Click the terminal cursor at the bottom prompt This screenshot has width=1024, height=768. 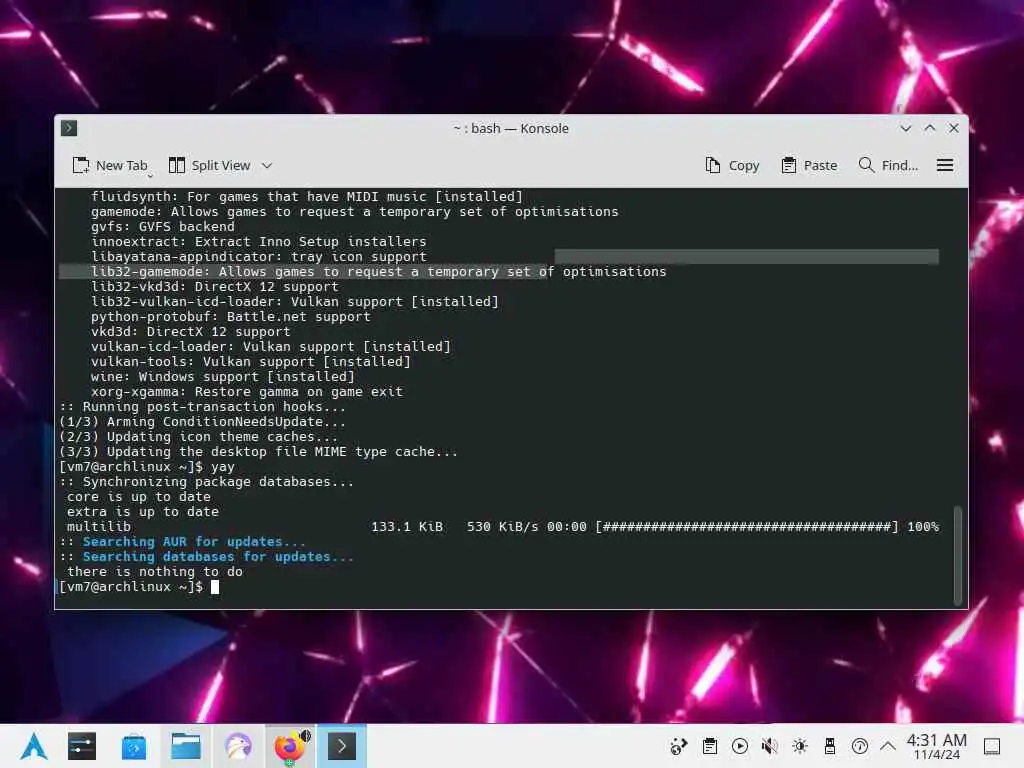click(215, 586)
